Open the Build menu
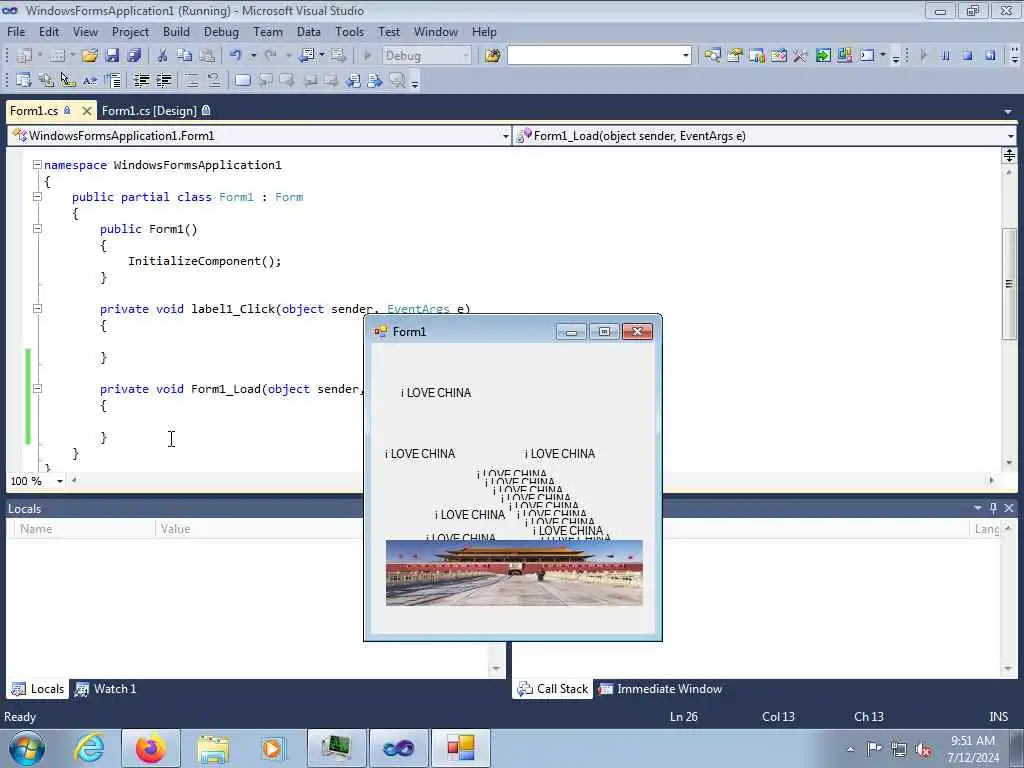 click(x=176, y=31)
